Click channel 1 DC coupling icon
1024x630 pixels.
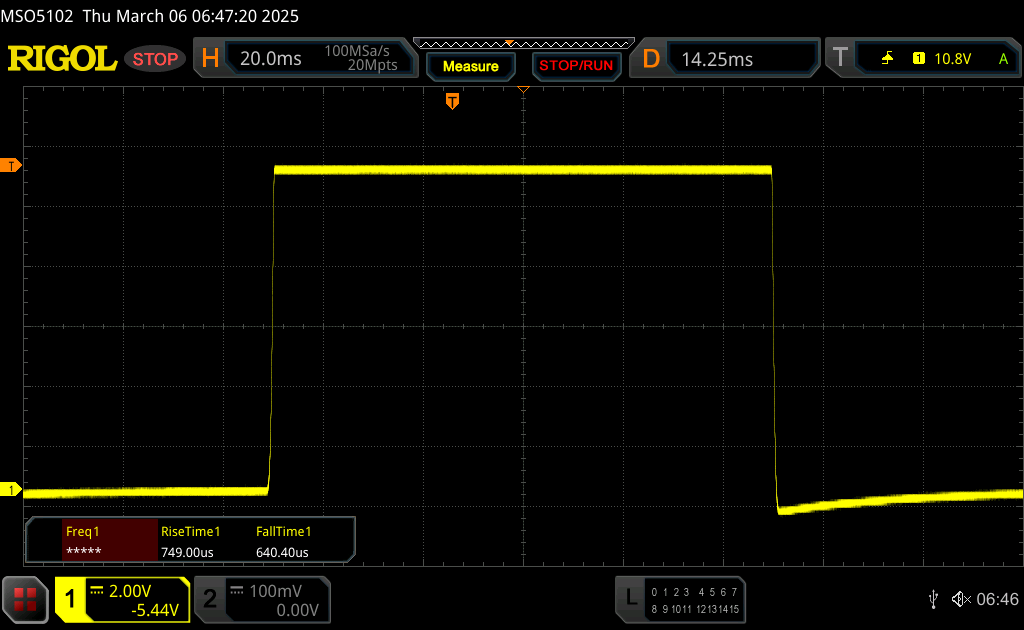[97, 591]
